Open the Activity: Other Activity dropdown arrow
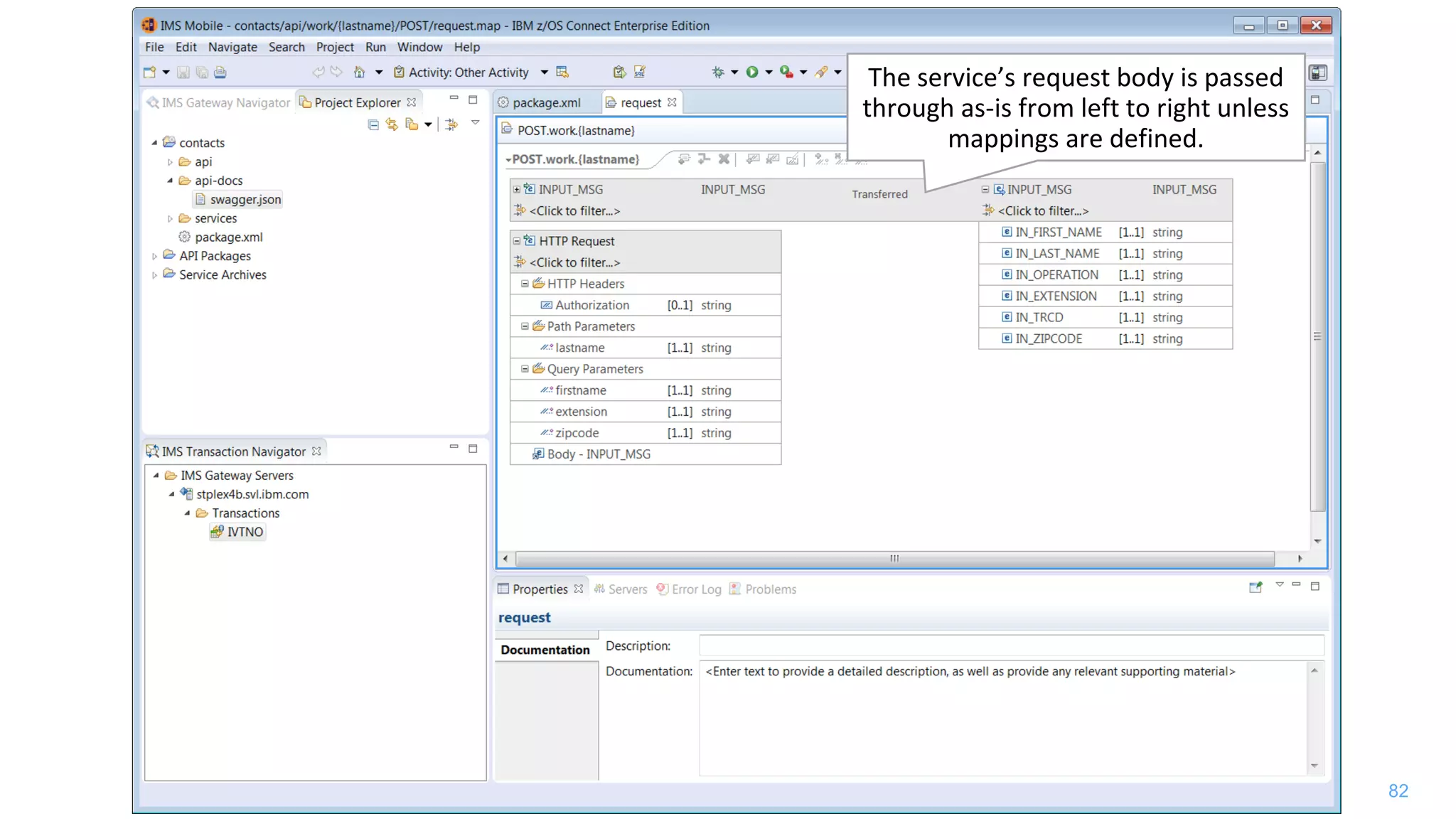This screenshot has height=819, width=1456. (544, 72)
